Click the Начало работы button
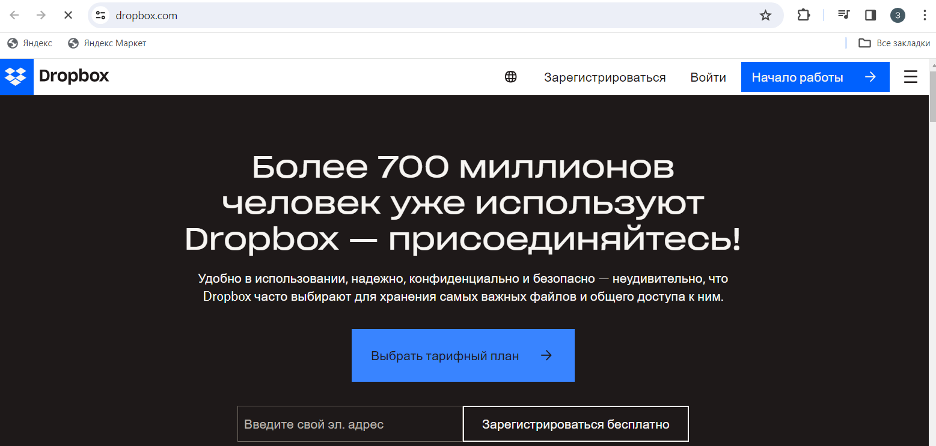The image size is (936, 446). [815, 77]
